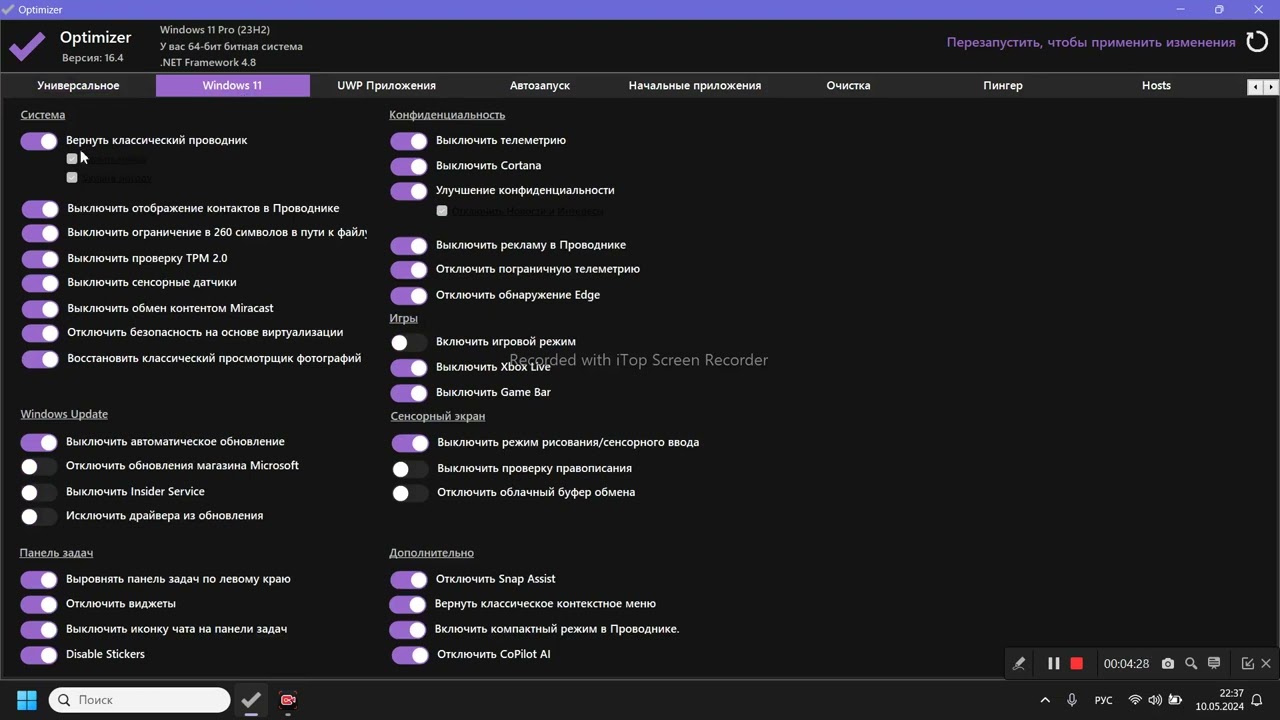Enable Выключить проверку правописания

point(410,469)
